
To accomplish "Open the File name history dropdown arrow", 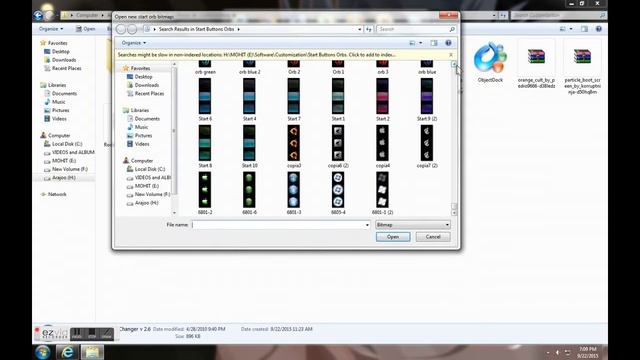I will [367, 225].
